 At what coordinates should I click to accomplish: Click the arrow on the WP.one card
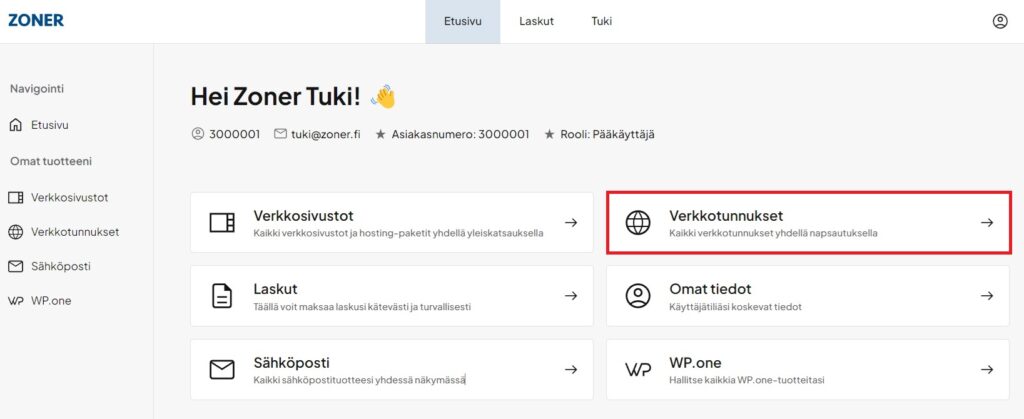(x=987, y=369)
